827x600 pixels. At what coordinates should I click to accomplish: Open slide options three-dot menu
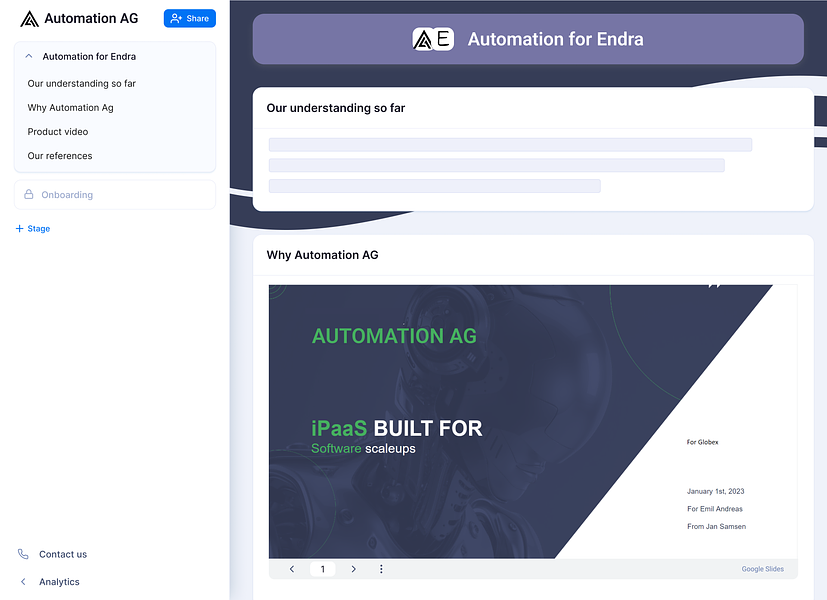pyautogui.click(x=381, y=569)
